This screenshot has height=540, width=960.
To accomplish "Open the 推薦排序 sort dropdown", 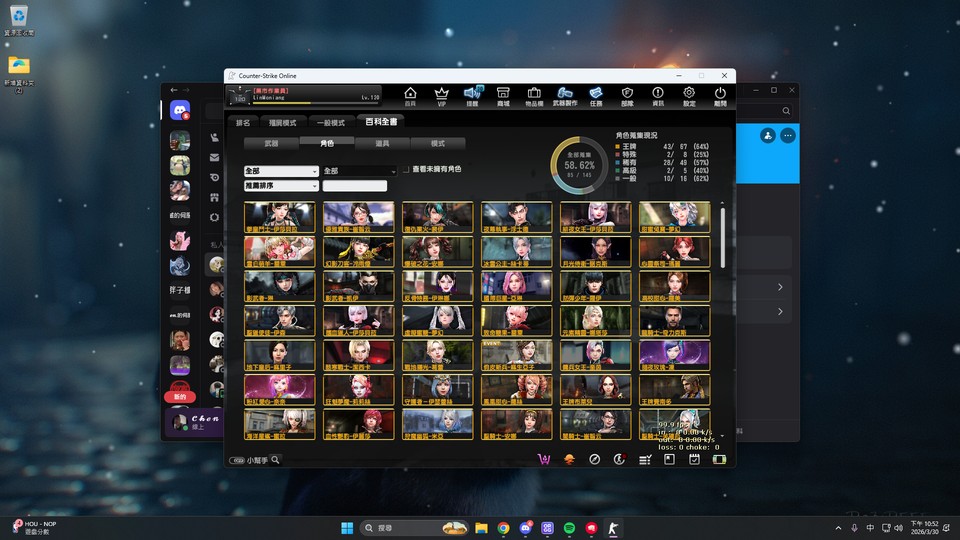I will pyautogui.click(x=281, y=186).
